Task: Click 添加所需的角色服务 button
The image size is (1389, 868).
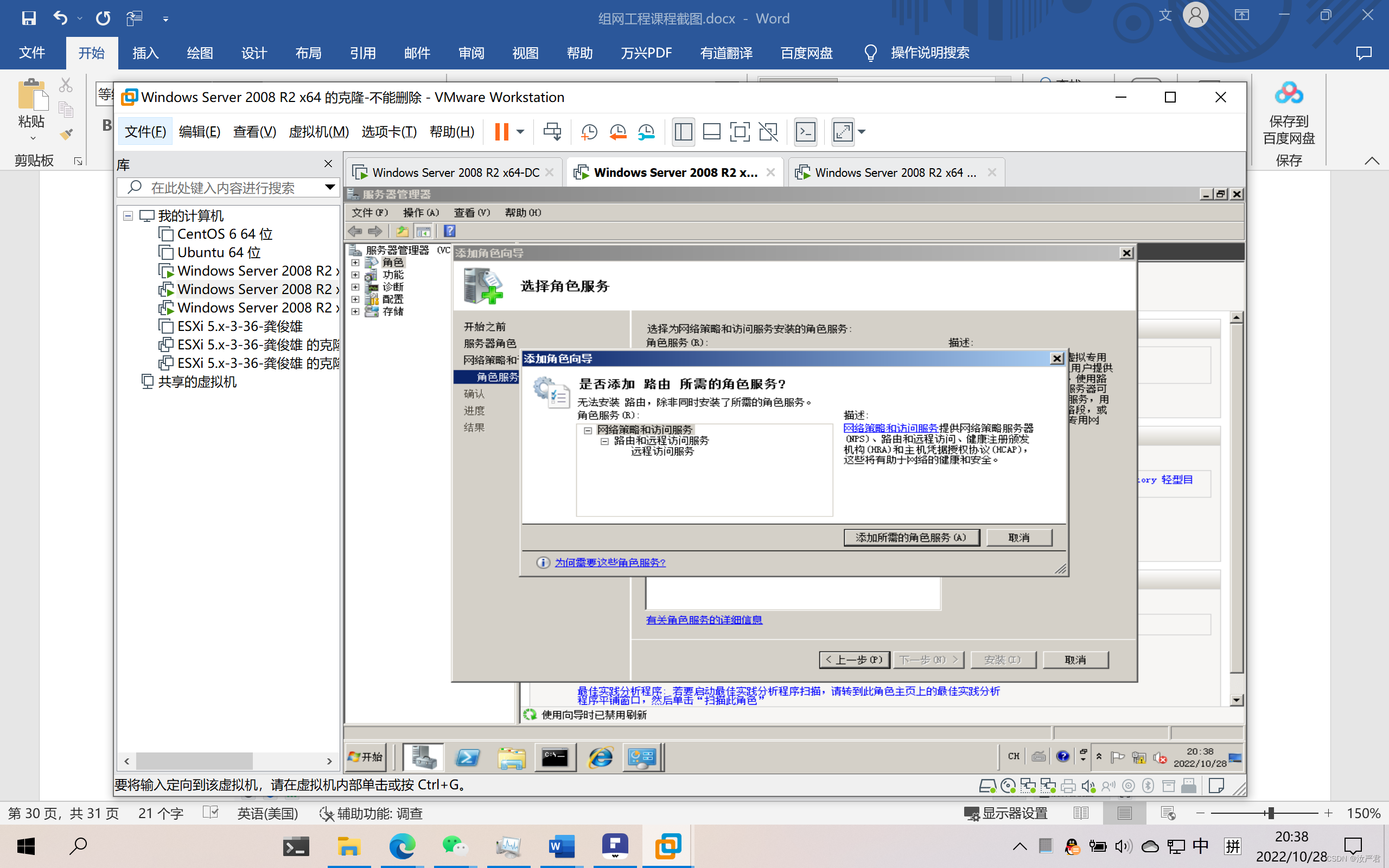Action: [911, 537]
